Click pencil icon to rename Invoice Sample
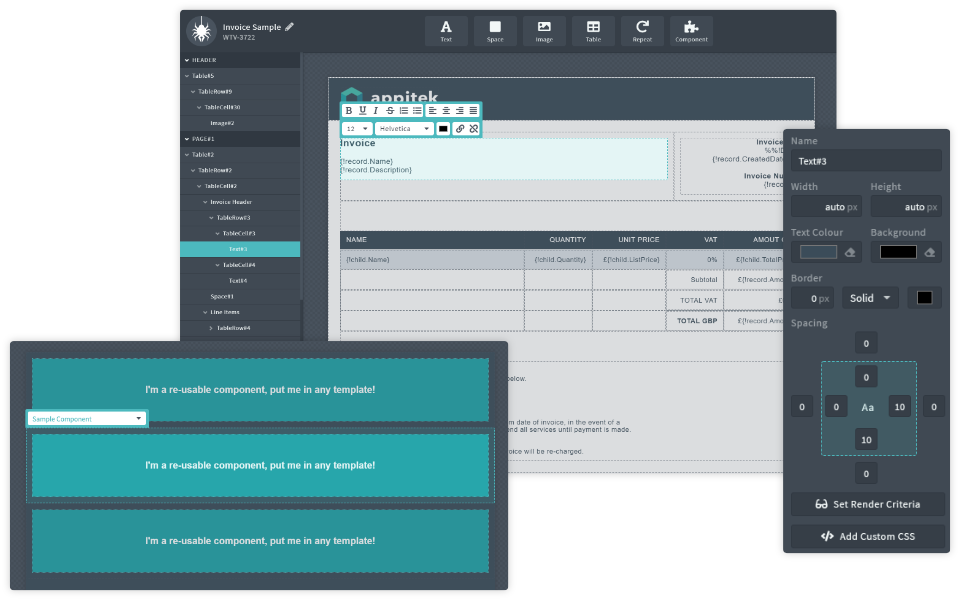The width and height of the screenshot is (960, 600). pos(290,27)
